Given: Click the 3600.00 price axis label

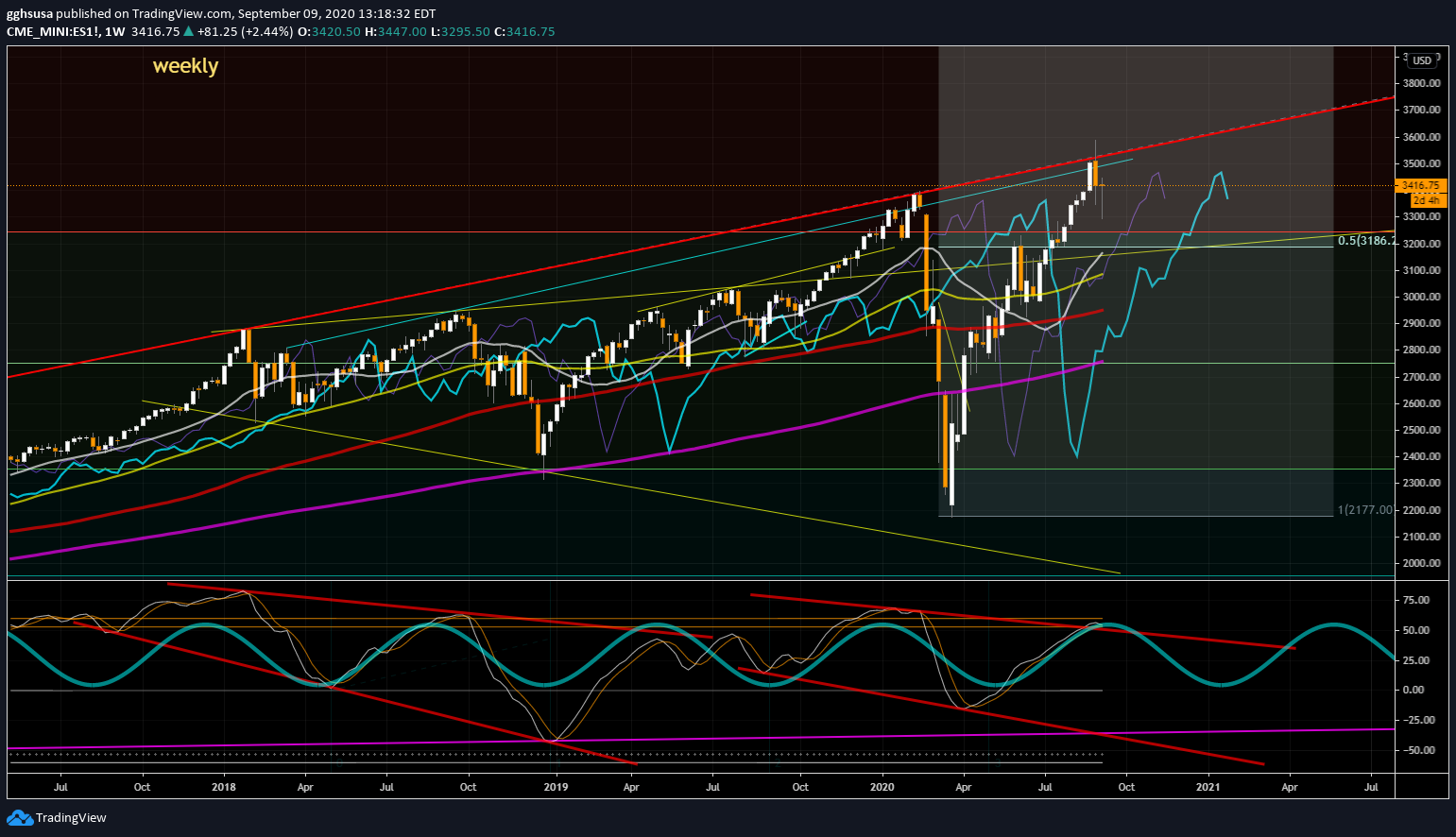Looking at the screenshot, I should [x=1421, y=137].
